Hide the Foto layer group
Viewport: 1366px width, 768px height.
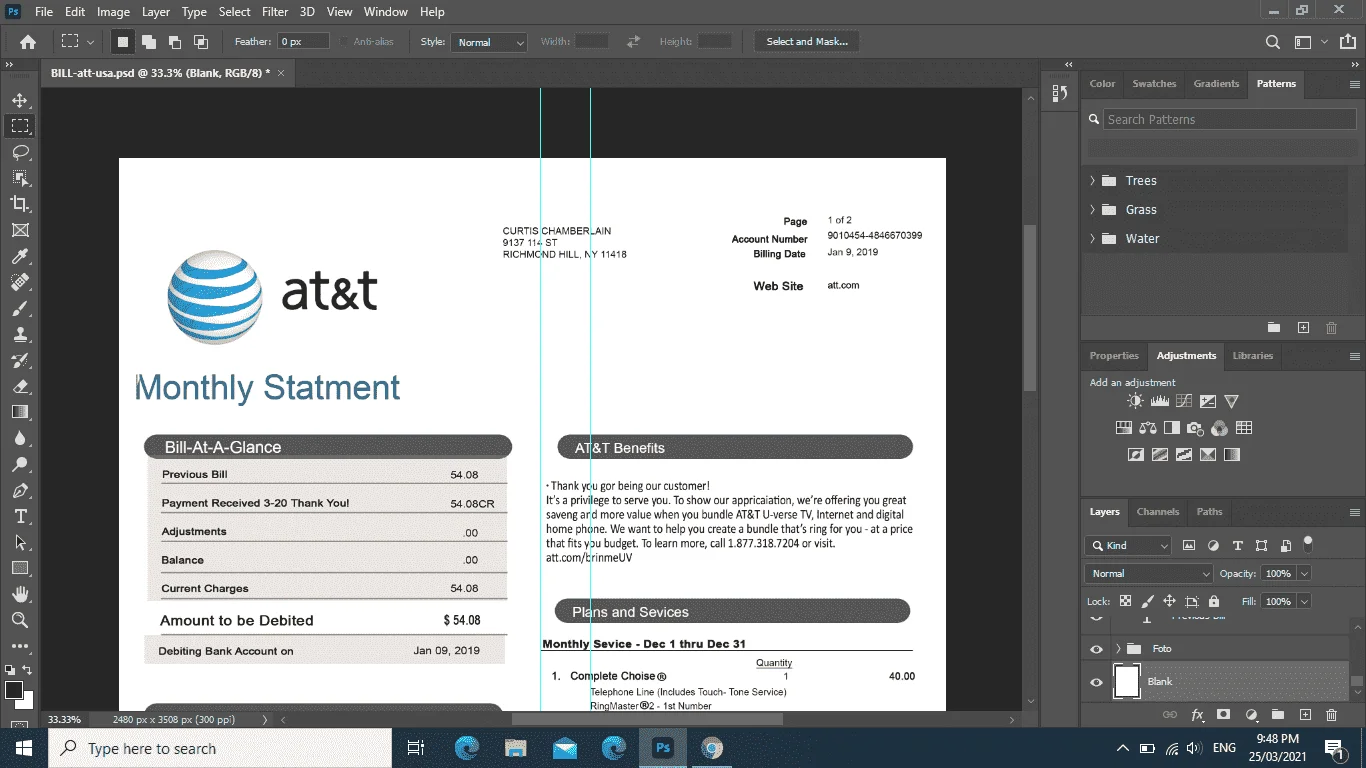click(1096, 649)
